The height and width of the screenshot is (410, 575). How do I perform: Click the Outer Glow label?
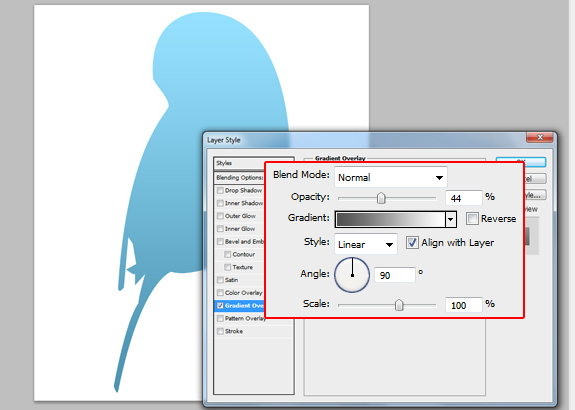tap(240, 216)
